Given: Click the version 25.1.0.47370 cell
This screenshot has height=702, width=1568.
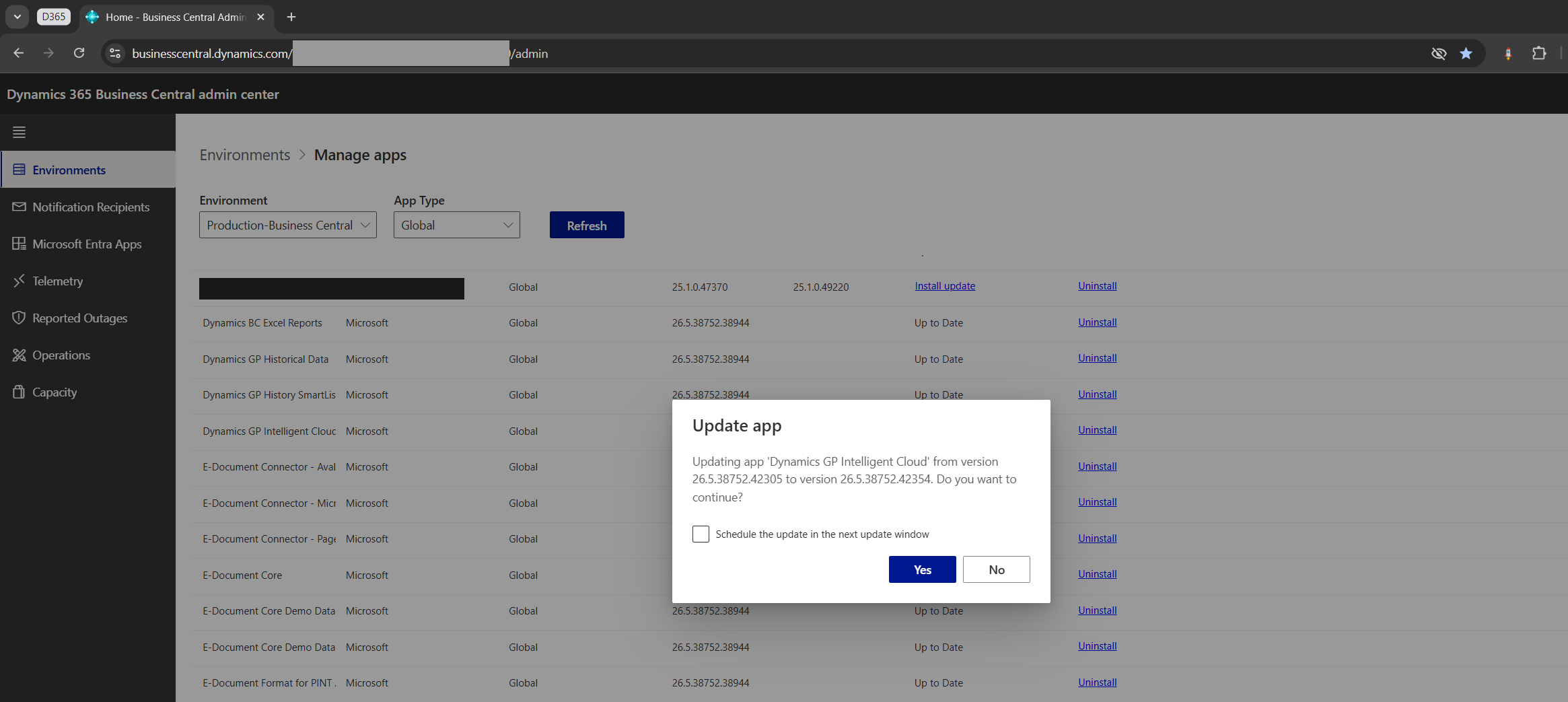Looking at the screenshot, I should click(x=700, y=287).
